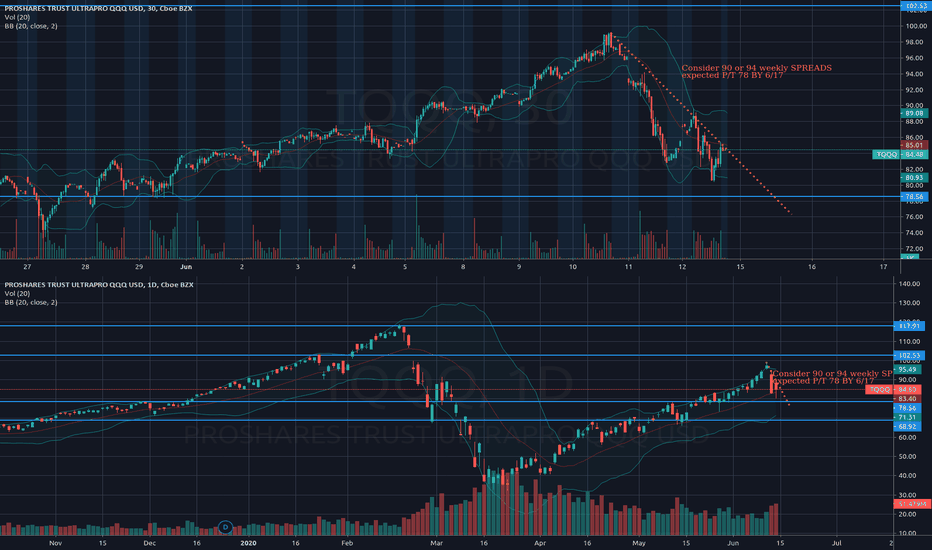Click the Nov label on the daily time axis

click(55, 543)
